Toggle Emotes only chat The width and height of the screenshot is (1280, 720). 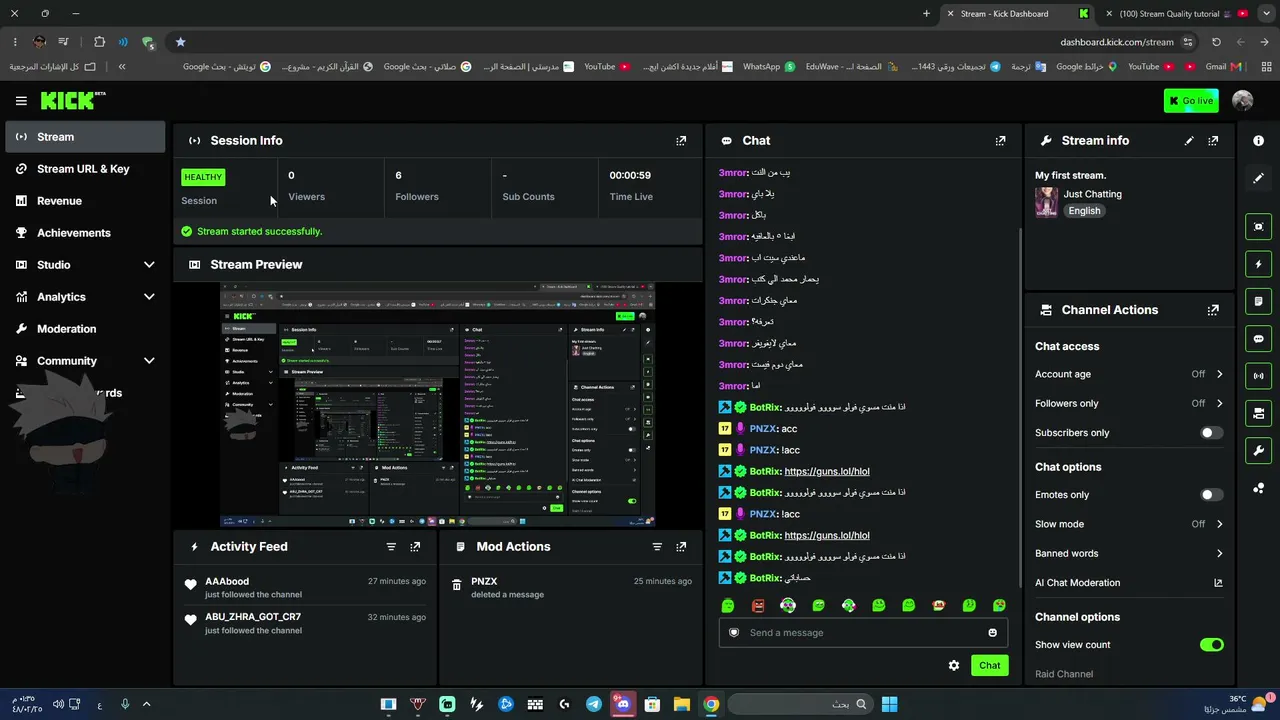(1211, 495)
